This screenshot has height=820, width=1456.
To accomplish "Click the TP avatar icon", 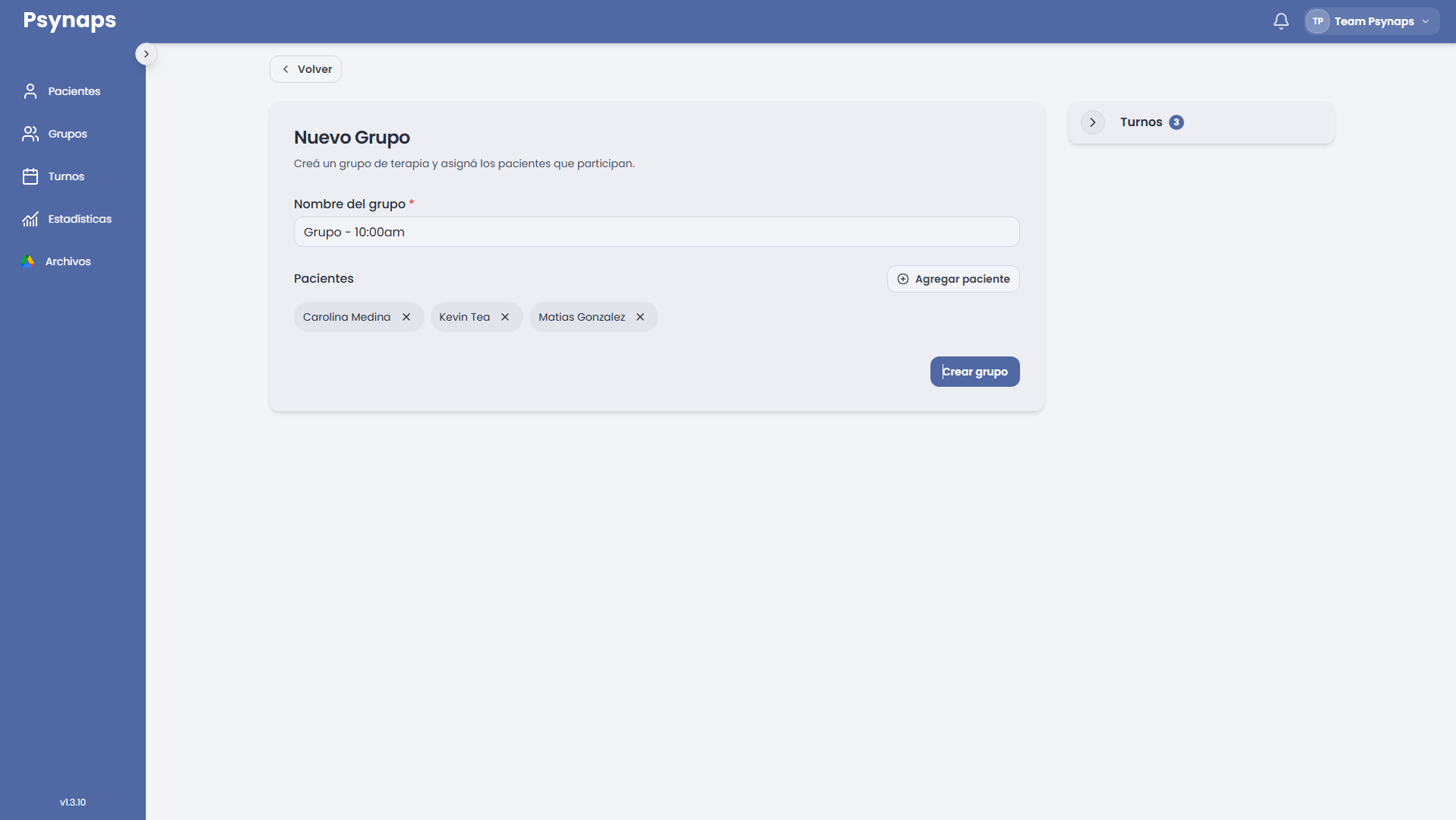I will tap(1318, 21).
